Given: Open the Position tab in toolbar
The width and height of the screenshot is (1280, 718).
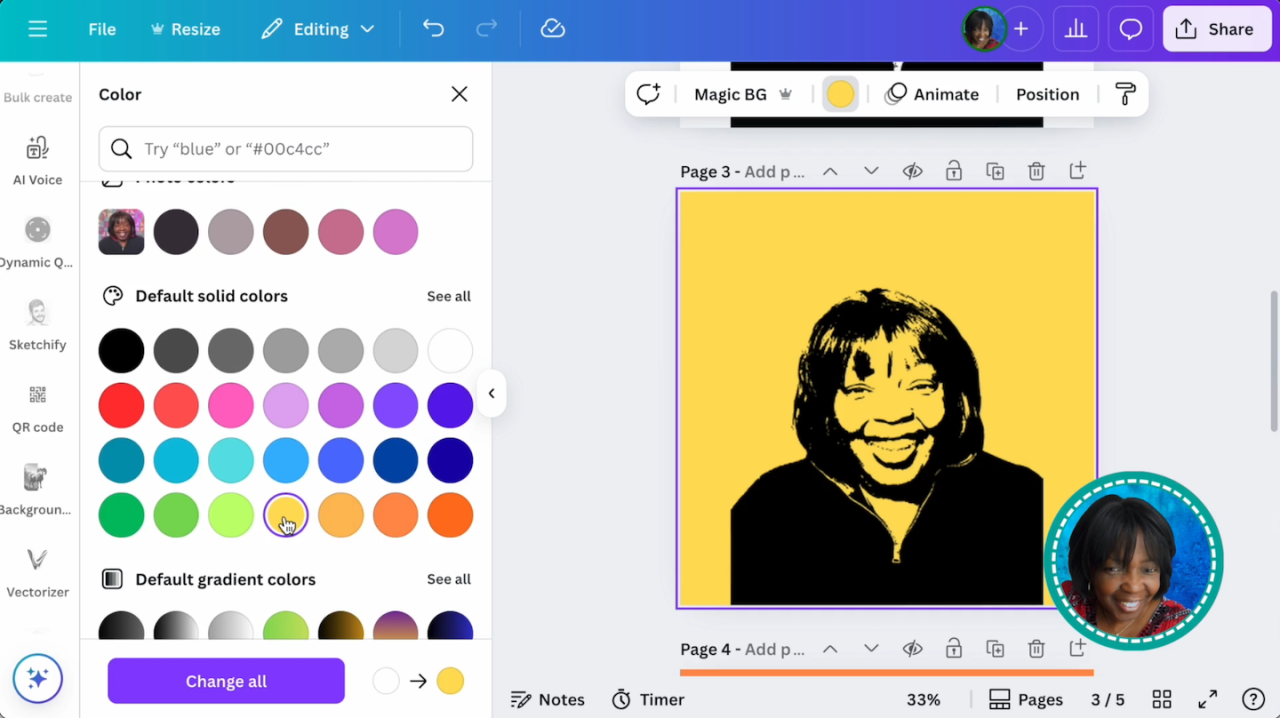Looking at the screenshot, I should click(x=1047, y=94).
